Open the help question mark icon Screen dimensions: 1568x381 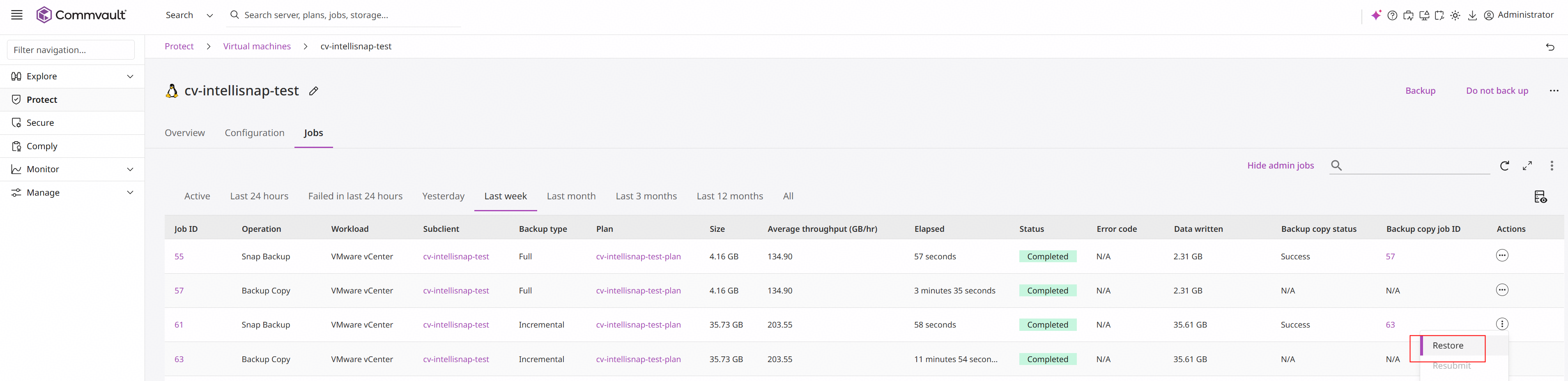point(1392,15)
